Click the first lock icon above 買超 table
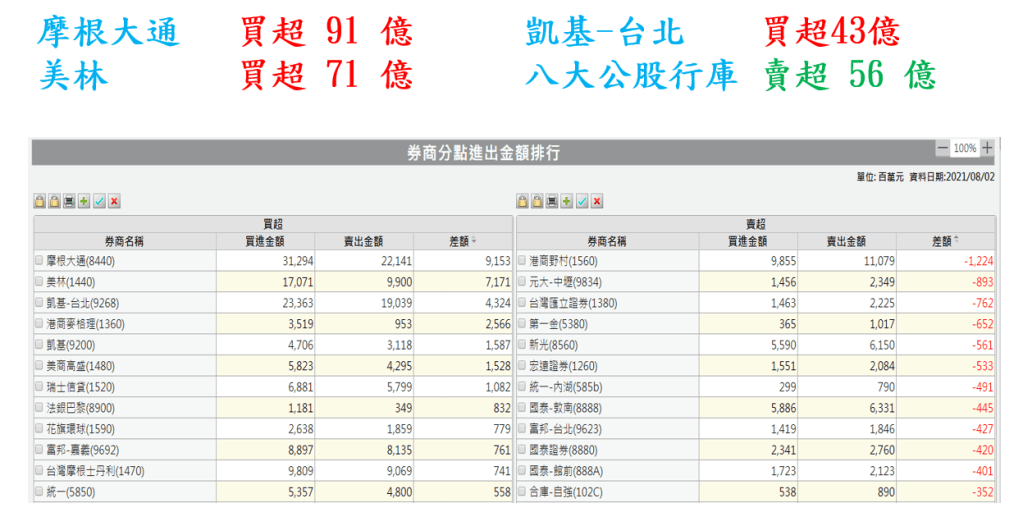This screenshot has height=526, width=1023. 40,202
